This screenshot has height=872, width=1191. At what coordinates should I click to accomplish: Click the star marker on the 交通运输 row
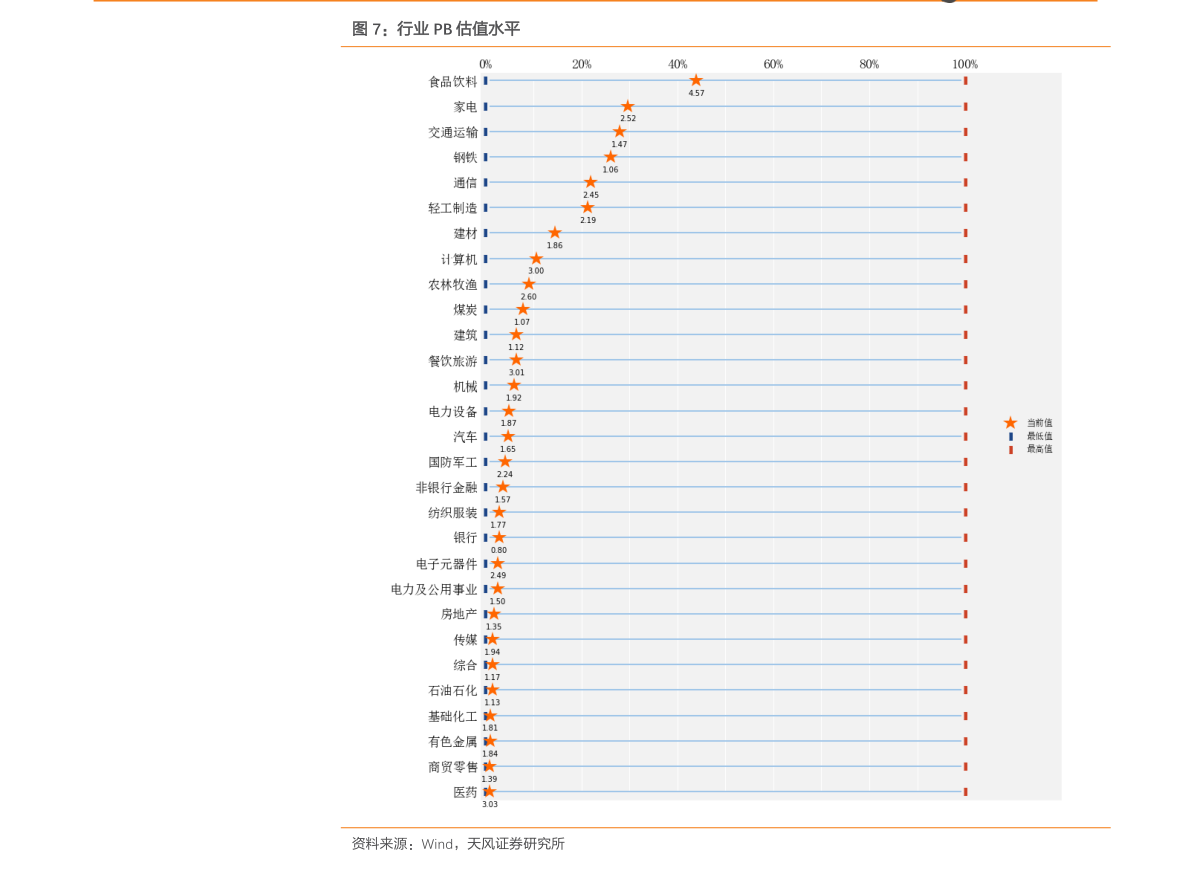click(x=619, y=131)
